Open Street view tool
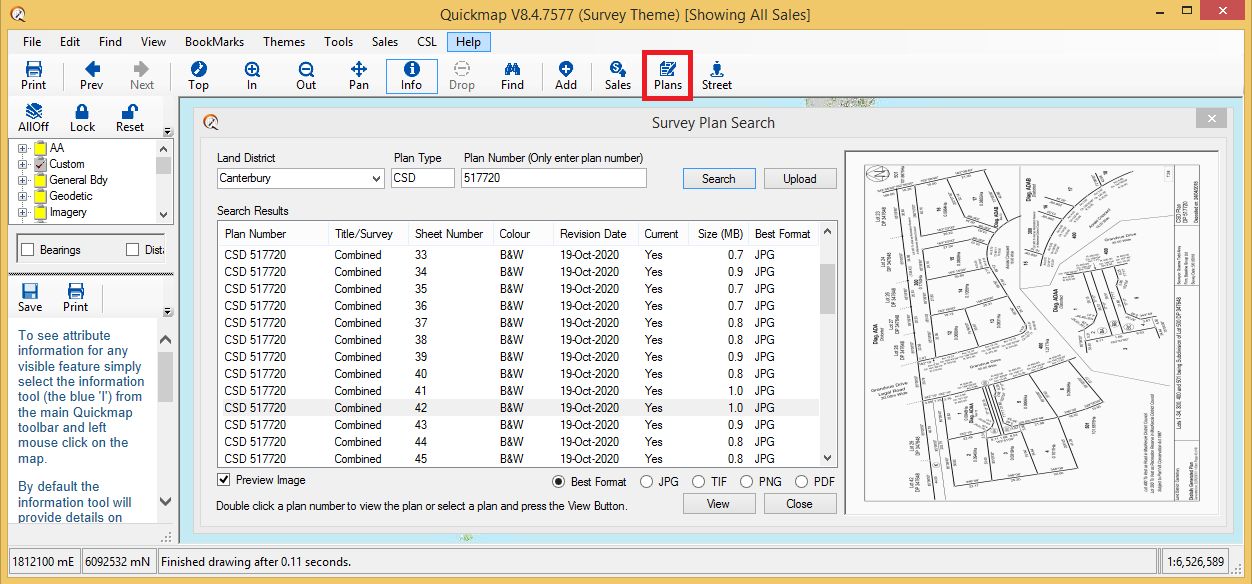This screenshot has height=584, width=1252. pos(716,75)
